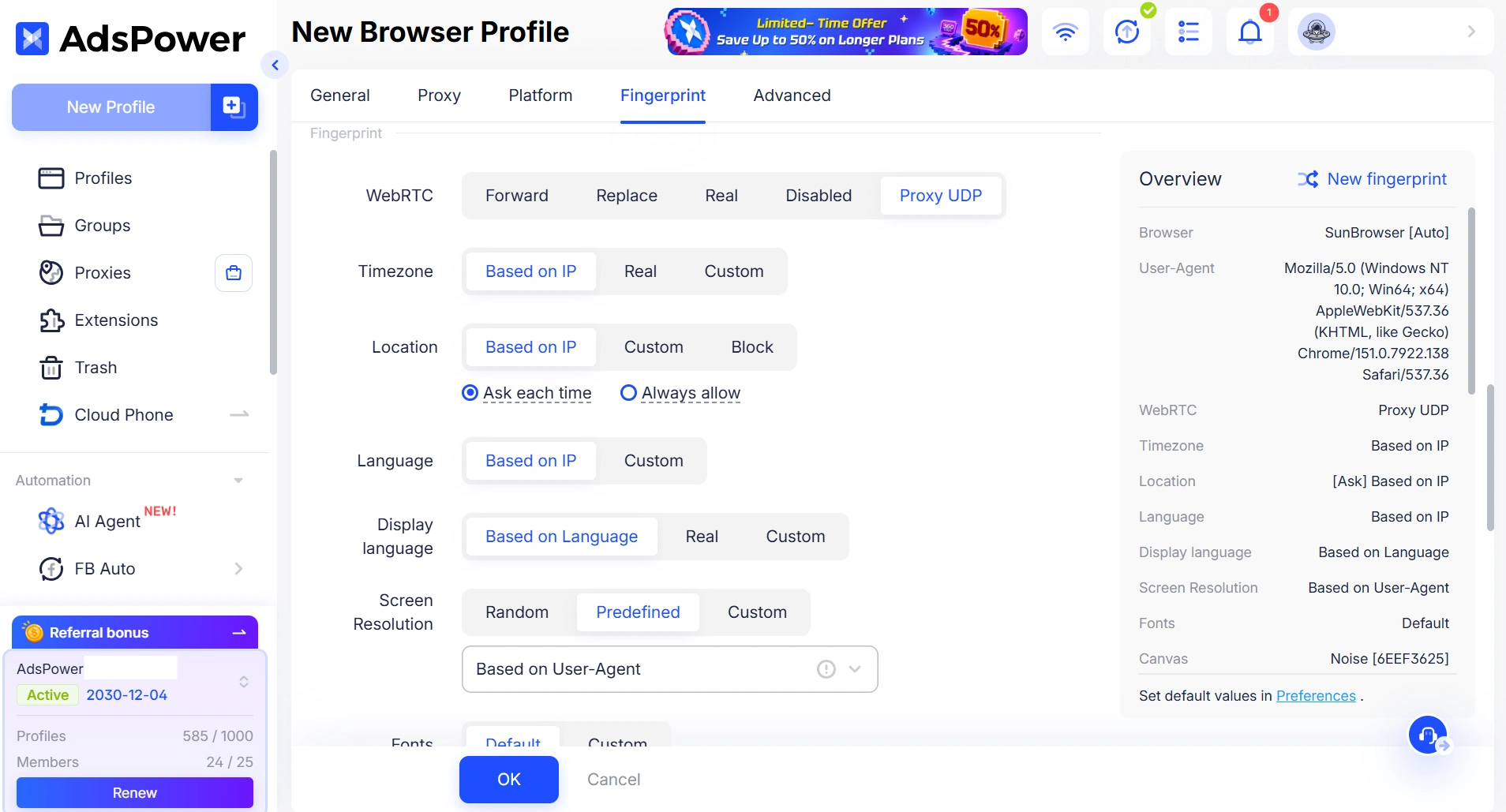Click the sidebar vertical scrollbar
The width and height of the screenshot is (1506, 812).
point(273,262)
